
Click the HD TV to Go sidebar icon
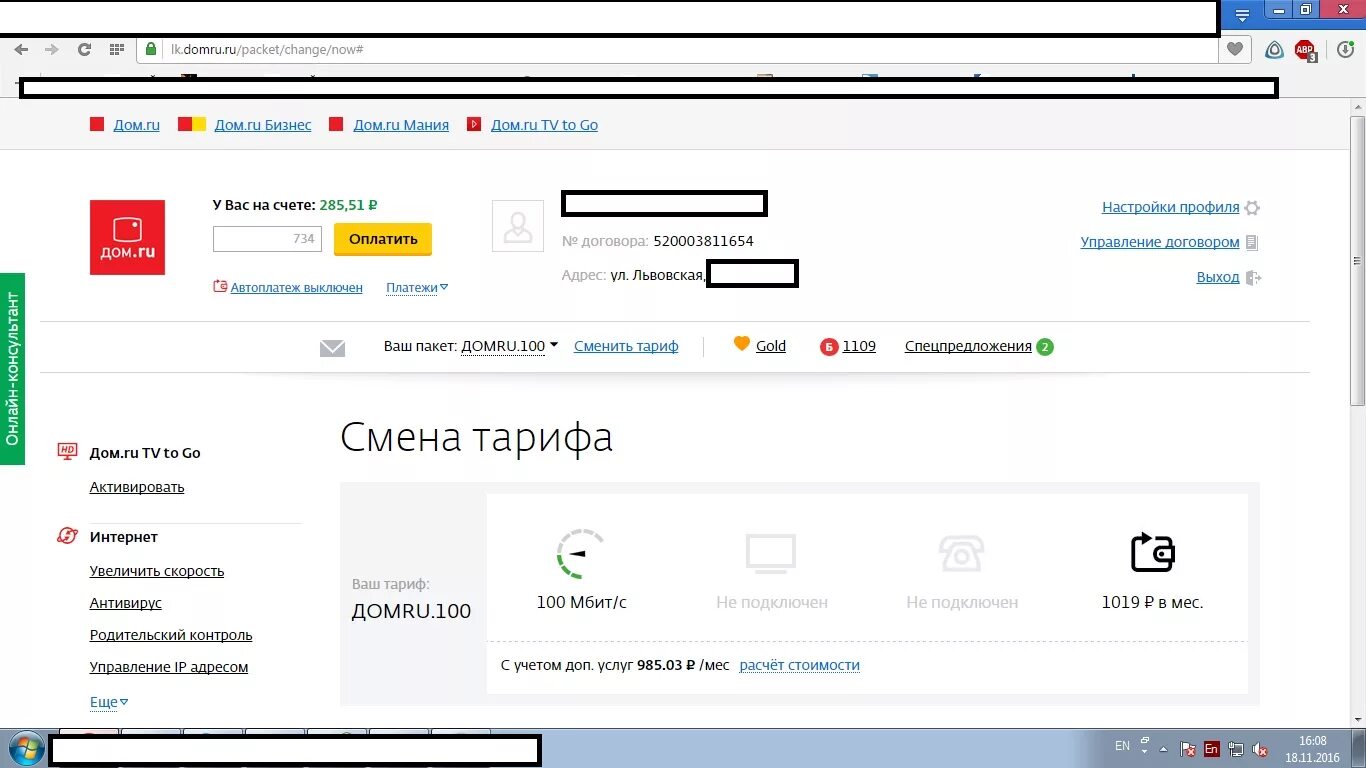pyautogui.click(x=68, y=451)
